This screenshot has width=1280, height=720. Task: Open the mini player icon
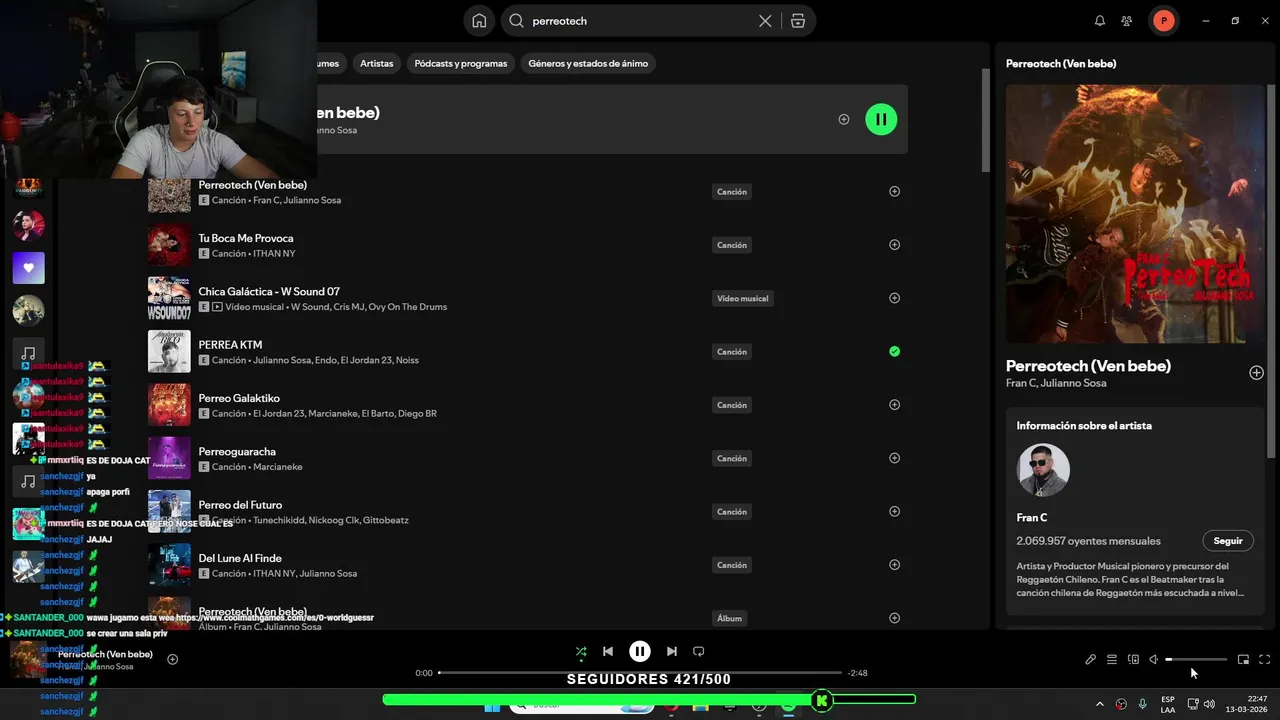point(1243,660)
